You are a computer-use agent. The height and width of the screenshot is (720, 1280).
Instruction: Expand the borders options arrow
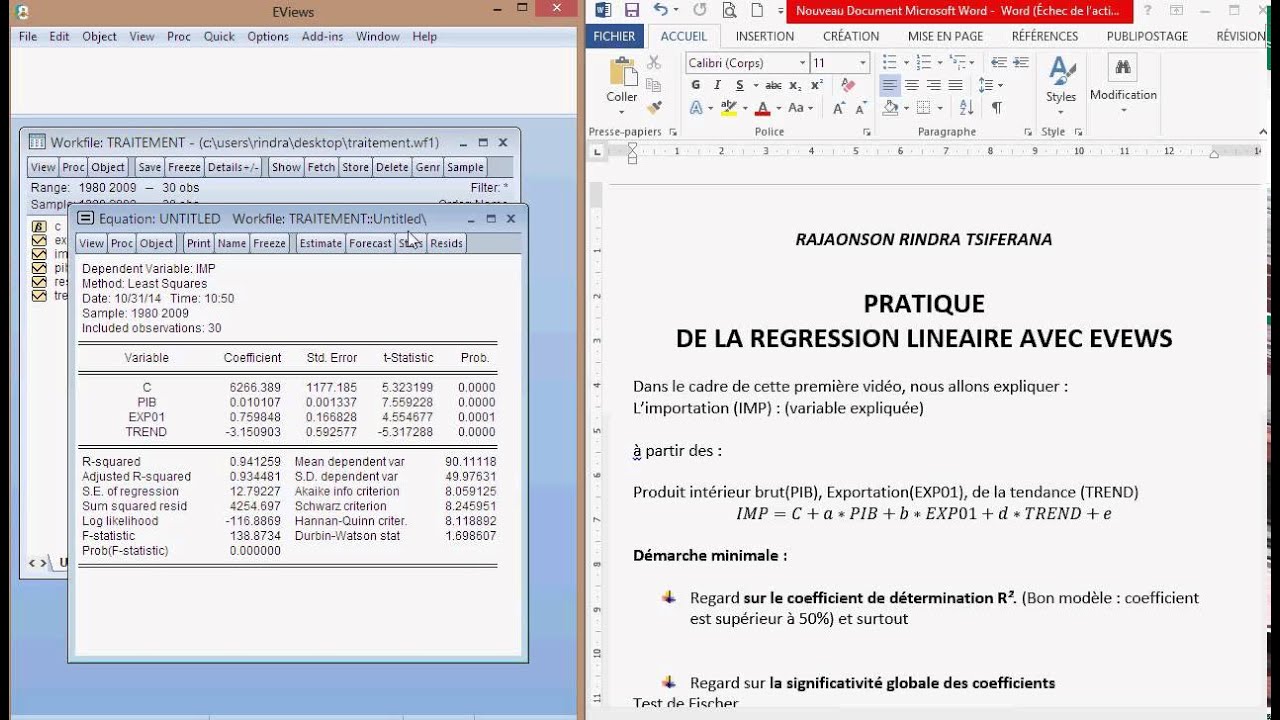(940, 108)
